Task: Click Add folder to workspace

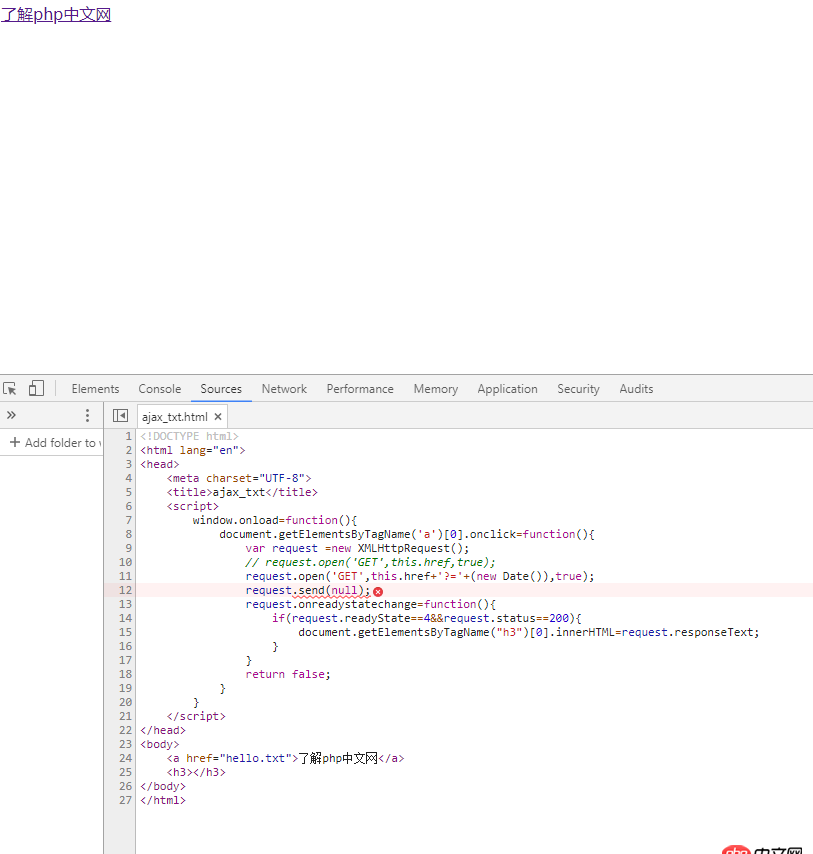Action: click(x=53, y=443)
